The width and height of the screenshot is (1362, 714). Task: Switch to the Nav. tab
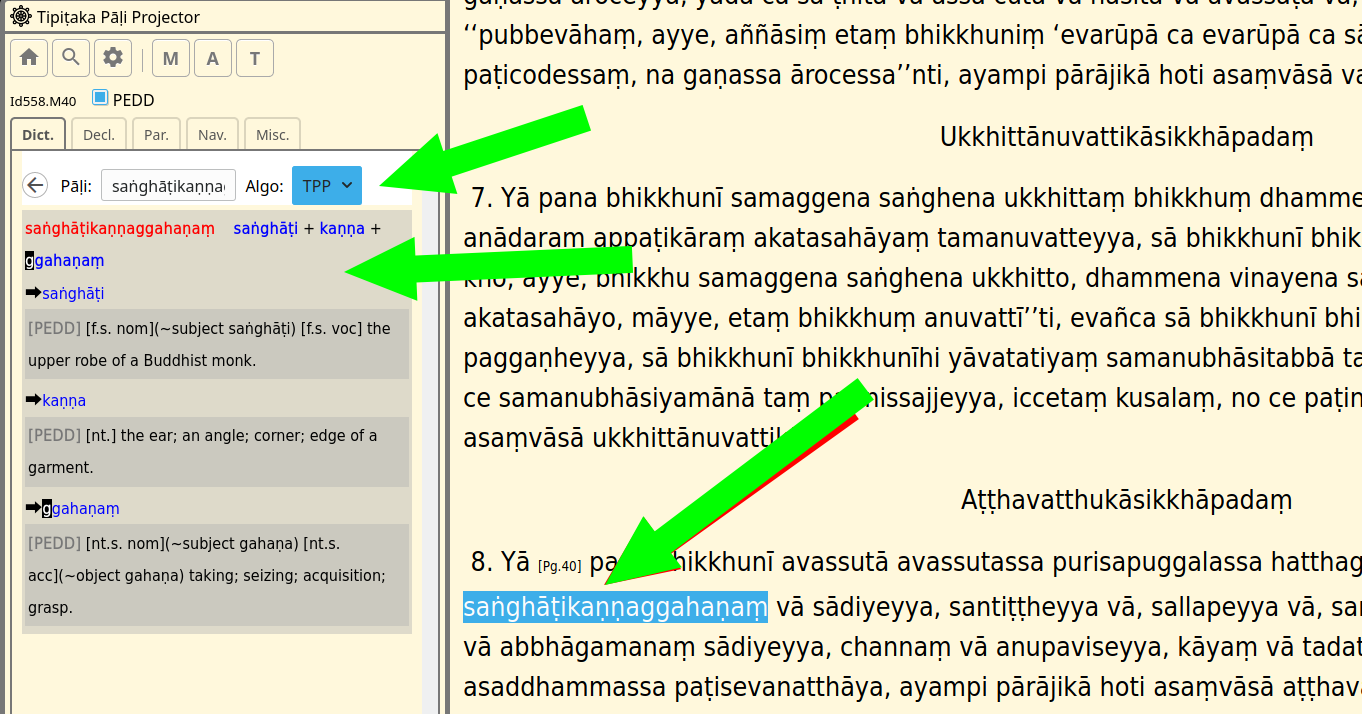point(212,133)
